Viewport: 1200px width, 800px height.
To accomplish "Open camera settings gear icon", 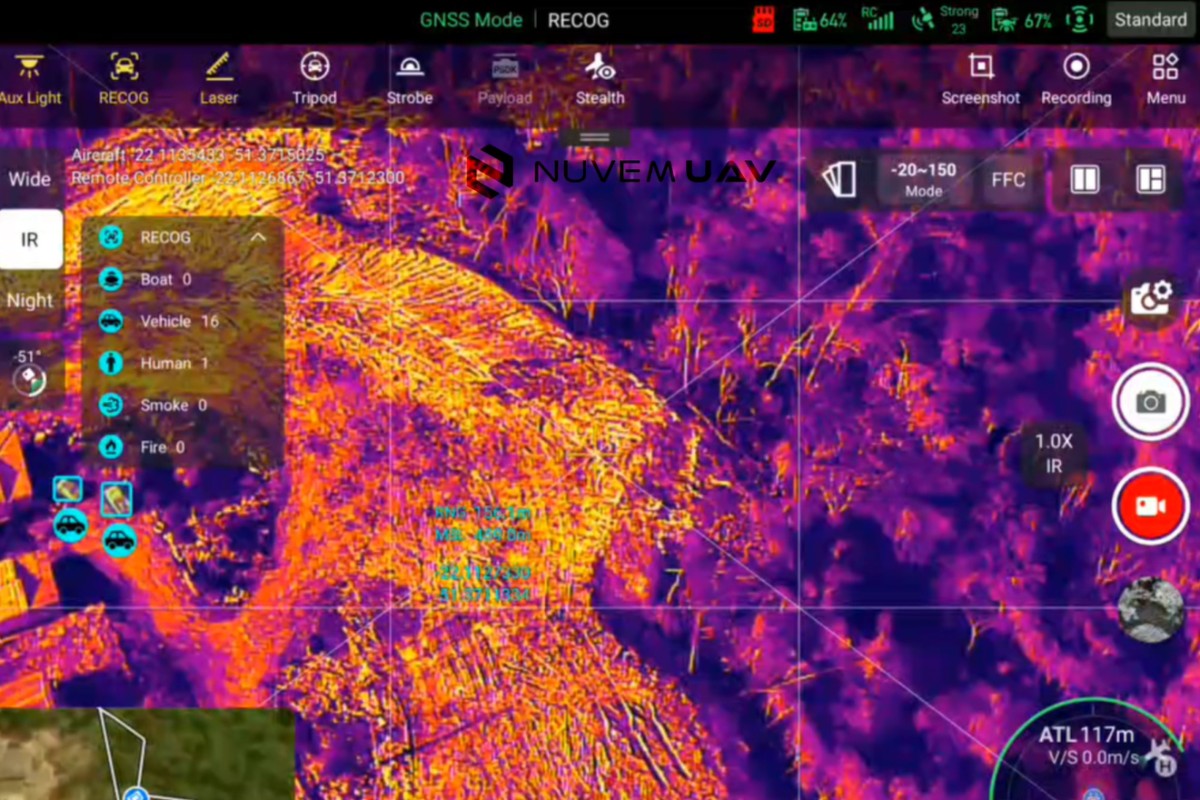I will click(1150, 298).
